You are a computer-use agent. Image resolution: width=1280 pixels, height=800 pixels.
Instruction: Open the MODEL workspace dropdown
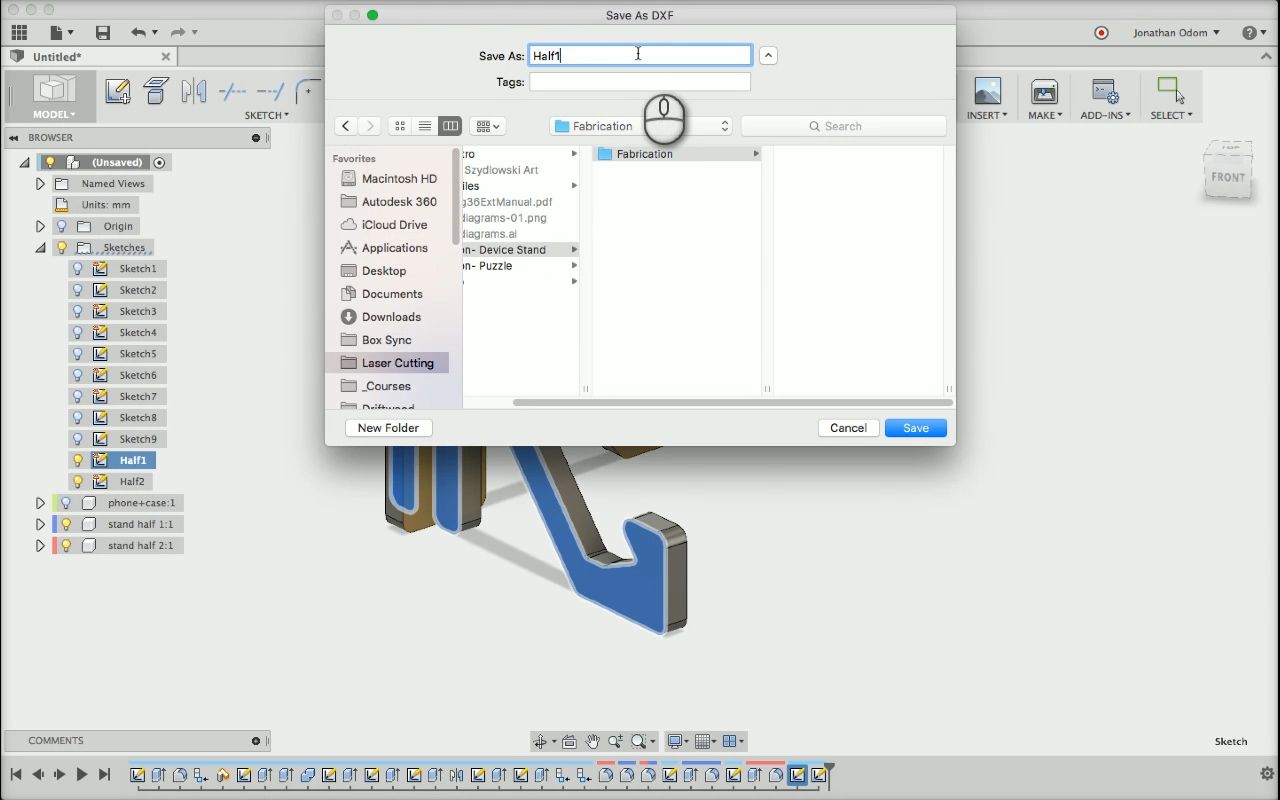pyautogui.click(x=53, y=115)
